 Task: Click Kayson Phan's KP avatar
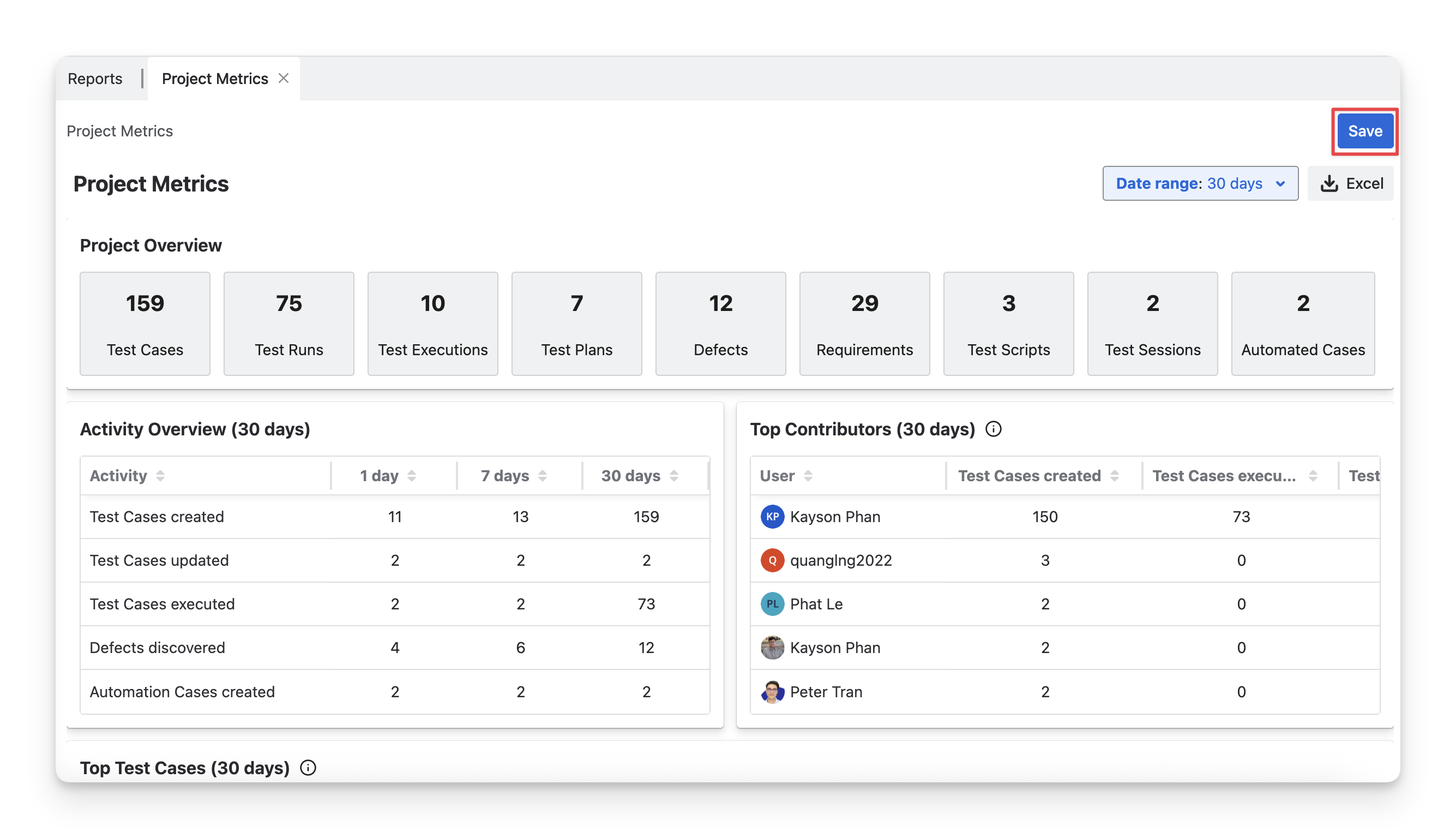point(772,516)
